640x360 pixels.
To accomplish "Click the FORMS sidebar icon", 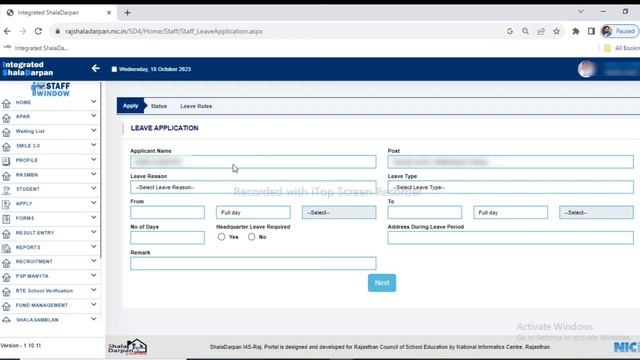I will click(x=6, y=219).
